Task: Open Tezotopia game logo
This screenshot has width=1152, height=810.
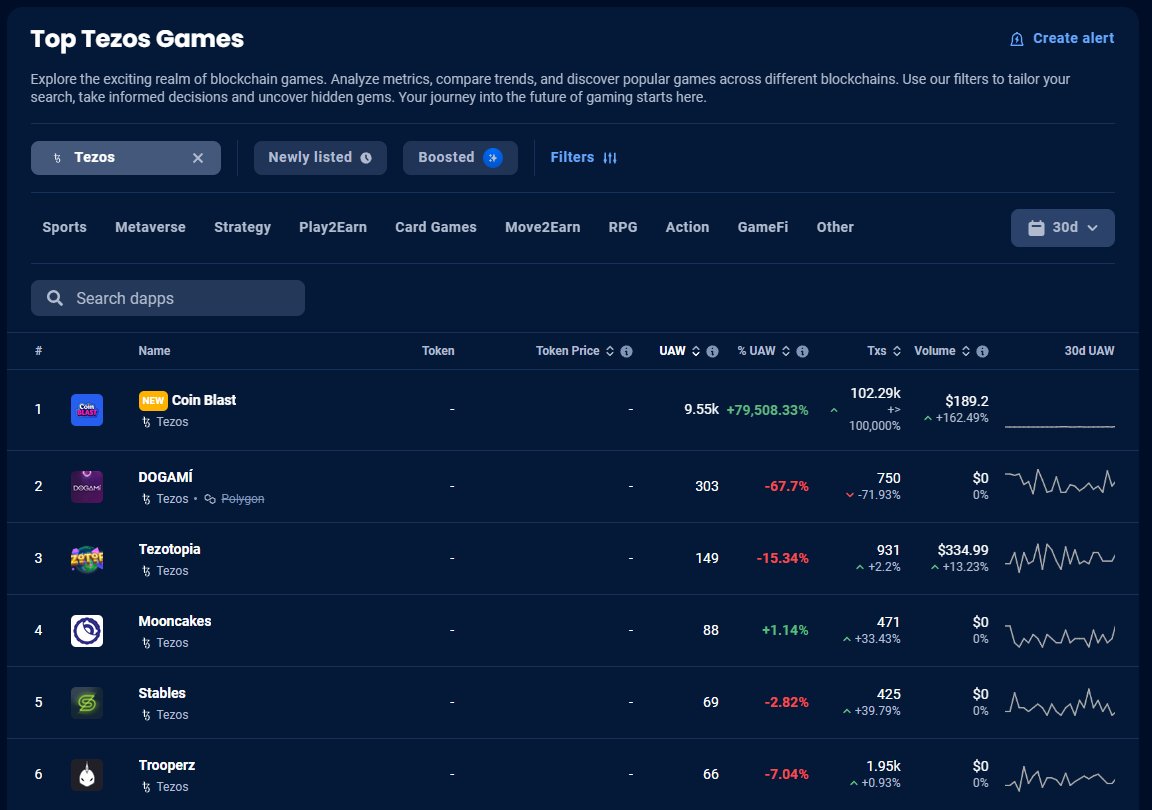Action: tap(87, 559)
